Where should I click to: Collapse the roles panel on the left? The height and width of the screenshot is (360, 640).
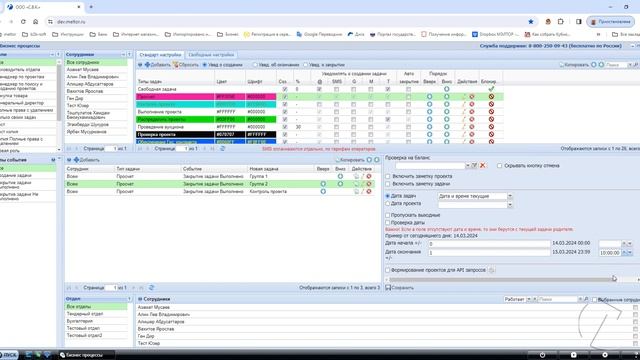52,54
